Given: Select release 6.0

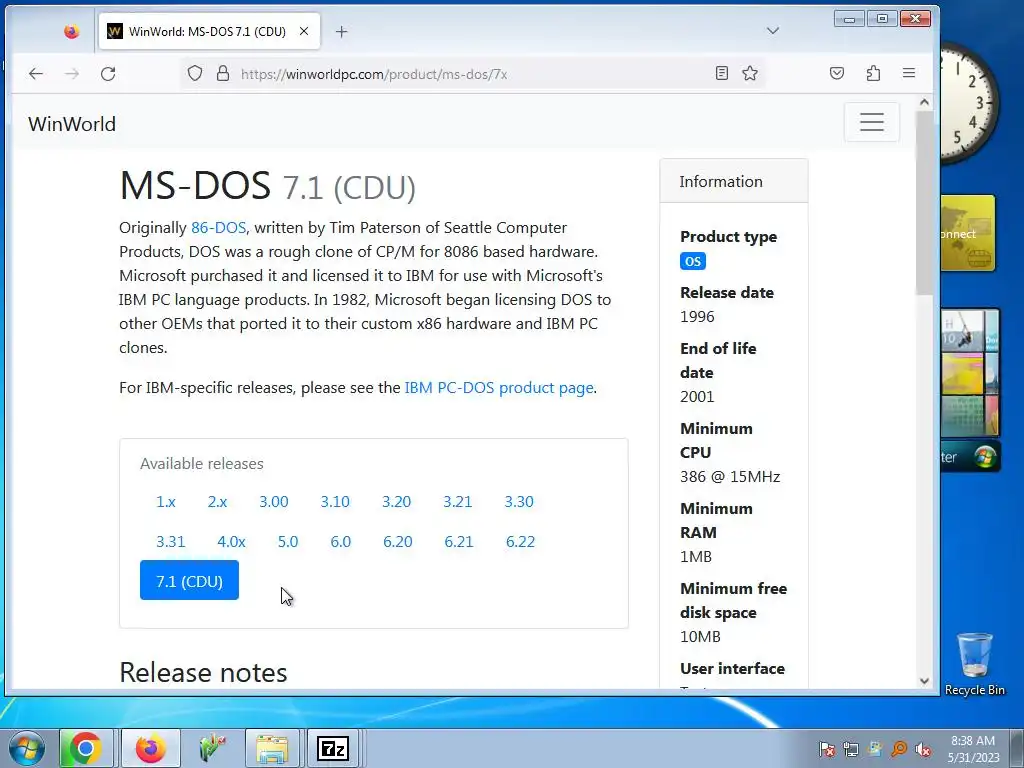Looking at the screenshot, I should [x=340, y=541].
